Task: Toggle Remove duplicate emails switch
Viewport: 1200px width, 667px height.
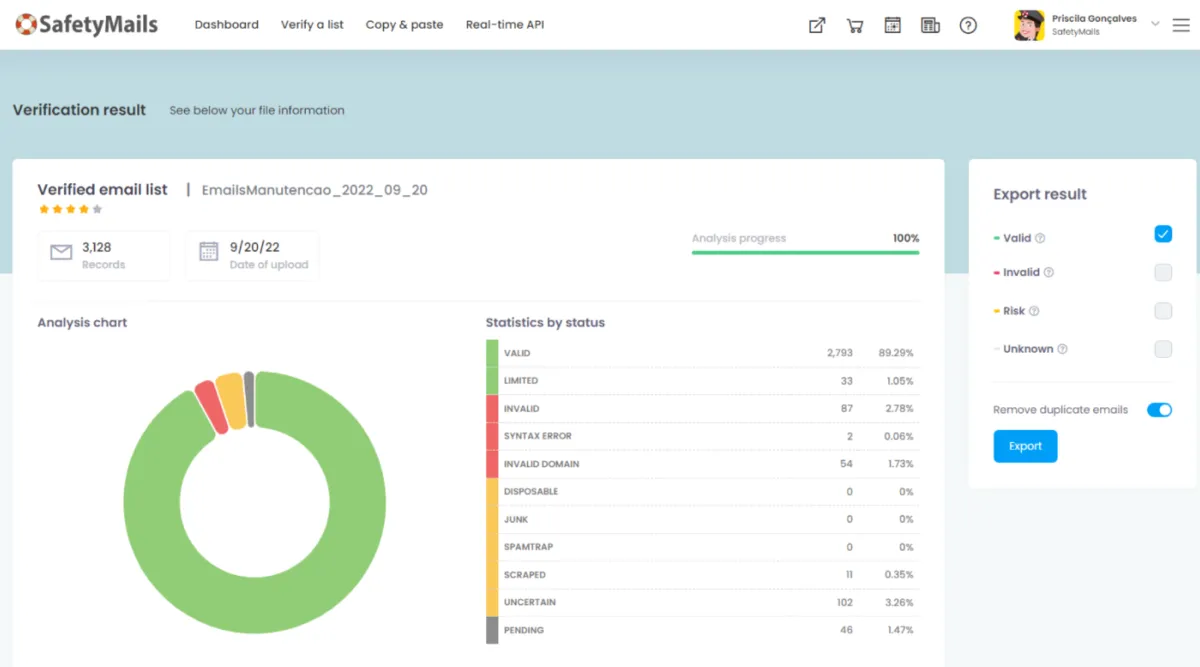Action: [x=1159, y=410]
